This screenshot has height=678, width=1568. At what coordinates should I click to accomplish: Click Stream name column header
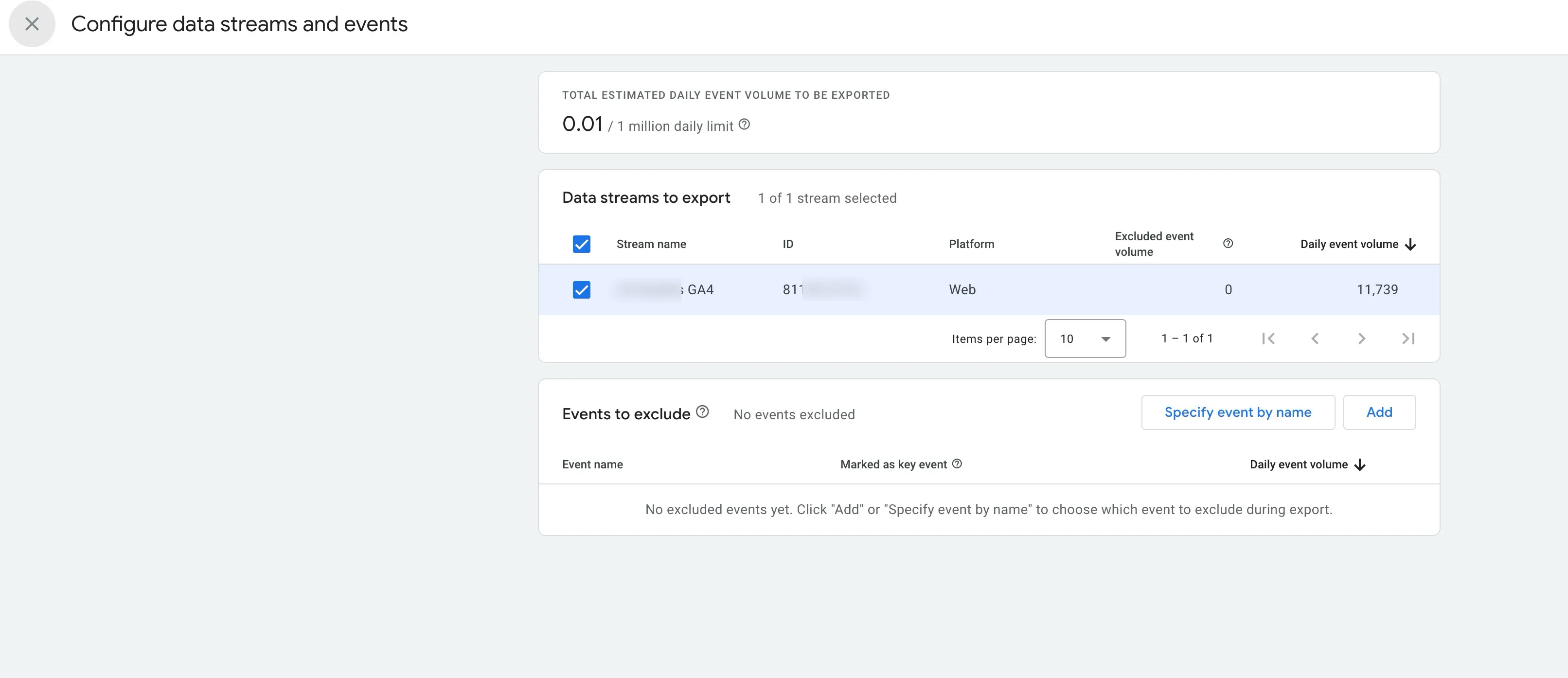pos(651,244)
